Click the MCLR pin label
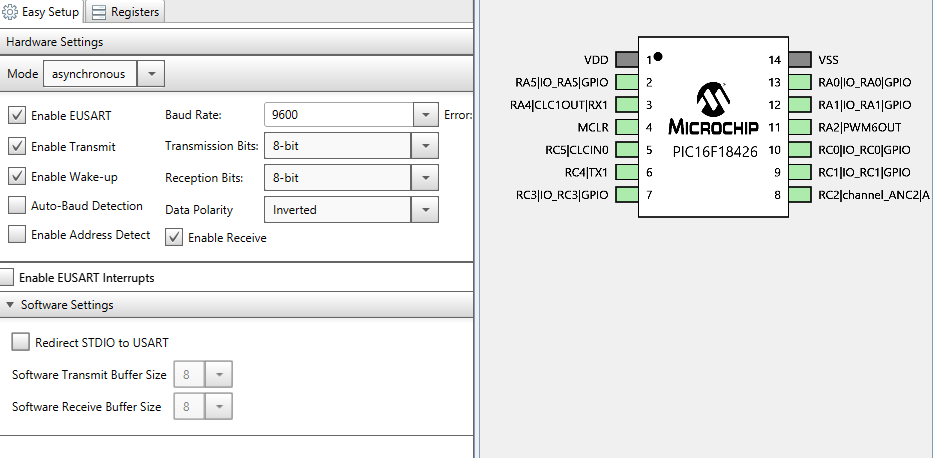Viewport: 933px width, 458px height. pyautogui.click(x=593, y=127)
